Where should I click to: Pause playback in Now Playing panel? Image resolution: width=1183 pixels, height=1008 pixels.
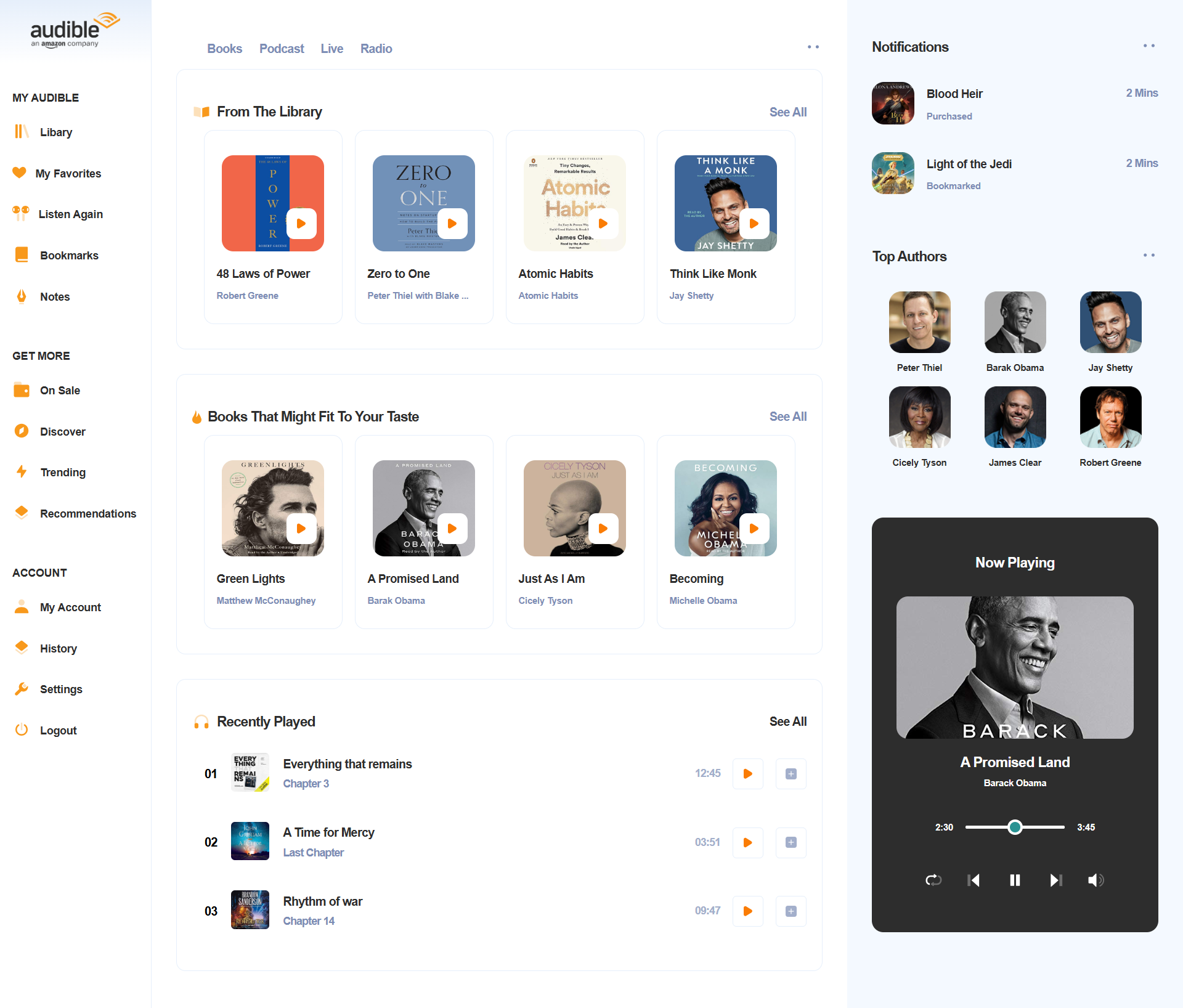coord(1015,880)
